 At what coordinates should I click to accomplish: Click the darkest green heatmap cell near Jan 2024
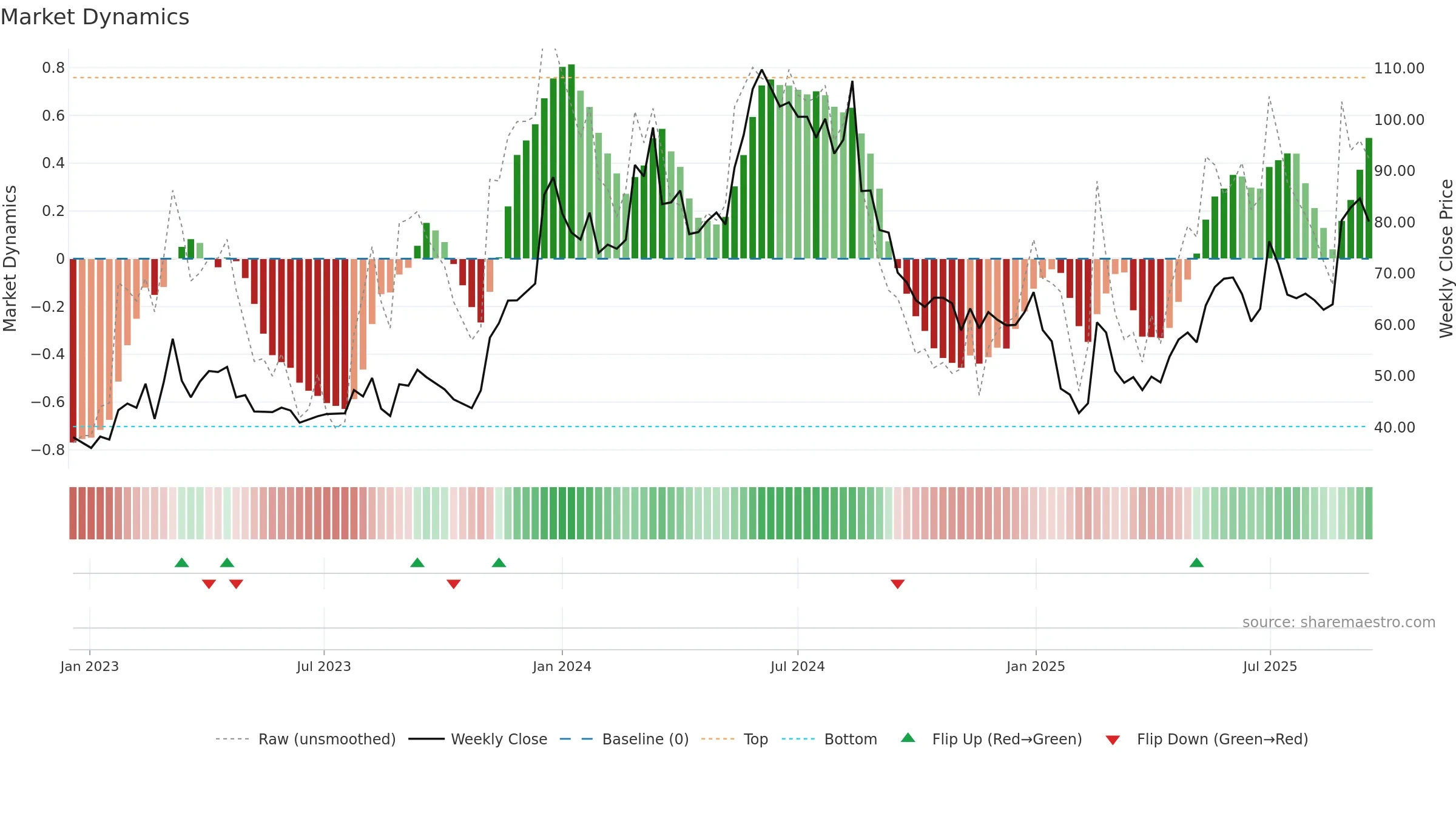tap(571, 513)
